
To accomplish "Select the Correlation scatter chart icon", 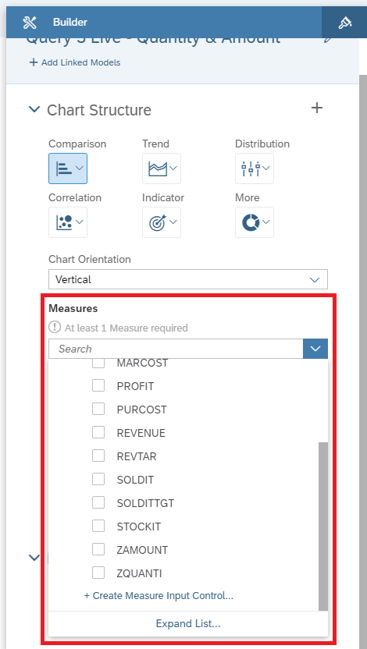I will 68,222.
